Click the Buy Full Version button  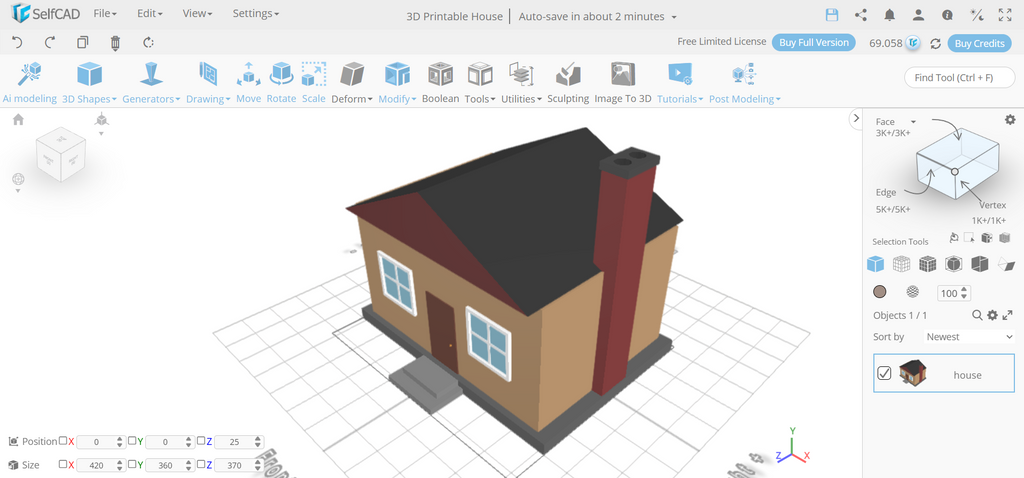pyautogui.click(x=814, y=42)
